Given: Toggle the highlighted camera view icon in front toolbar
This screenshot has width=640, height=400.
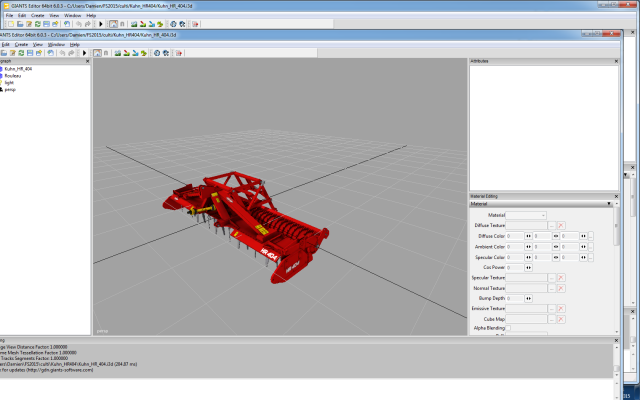Looking at the screenshot, I should pyautogui.click(x=97, y=53).
